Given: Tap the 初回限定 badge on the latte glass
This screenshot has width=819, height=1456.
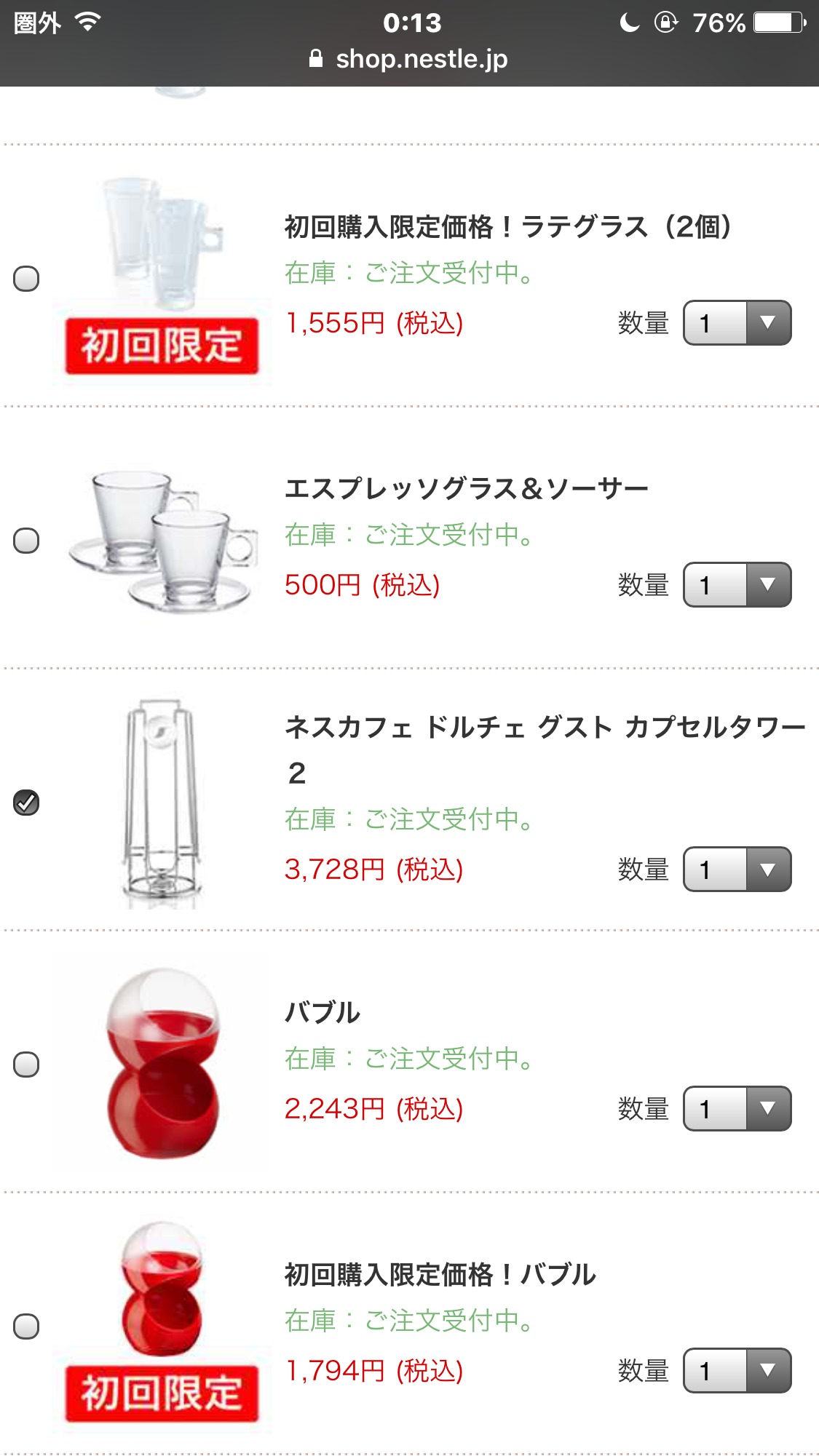Looking at the screenshot, I should click(162, 346).
